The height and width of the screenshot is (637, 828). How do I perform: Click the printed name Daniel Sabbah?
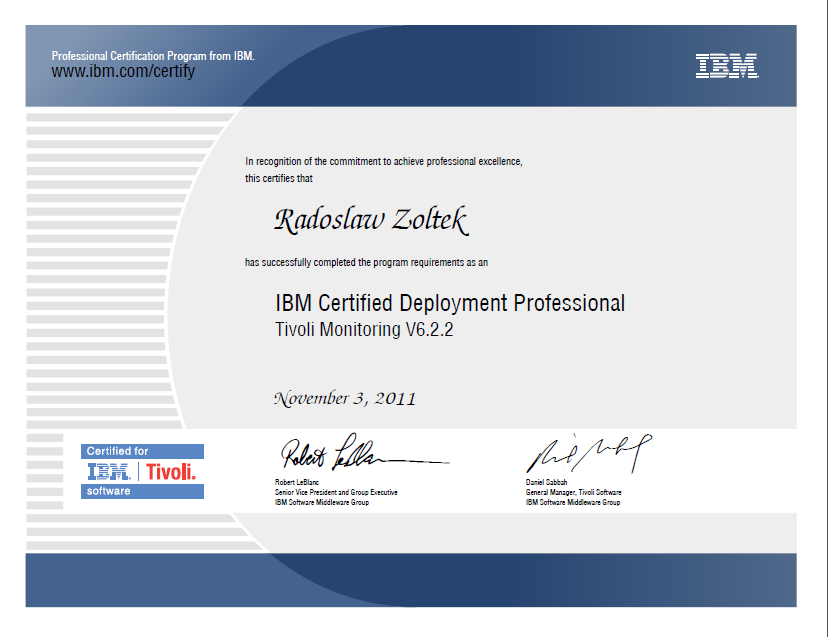point(548,482)
